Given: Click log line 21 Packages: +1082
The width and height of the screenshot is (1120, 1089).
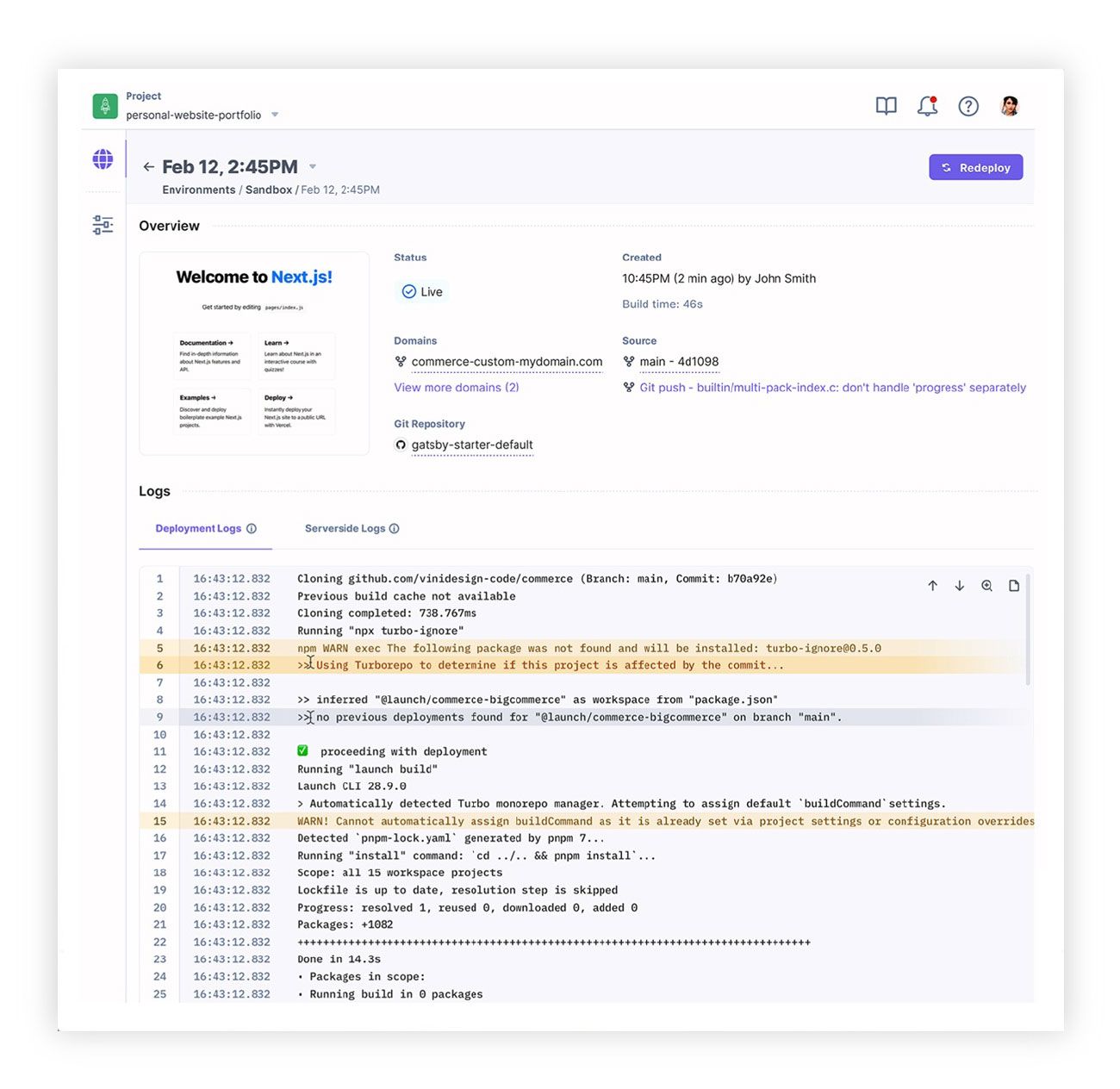Looking at the screenshot, I should coord(345,924).
